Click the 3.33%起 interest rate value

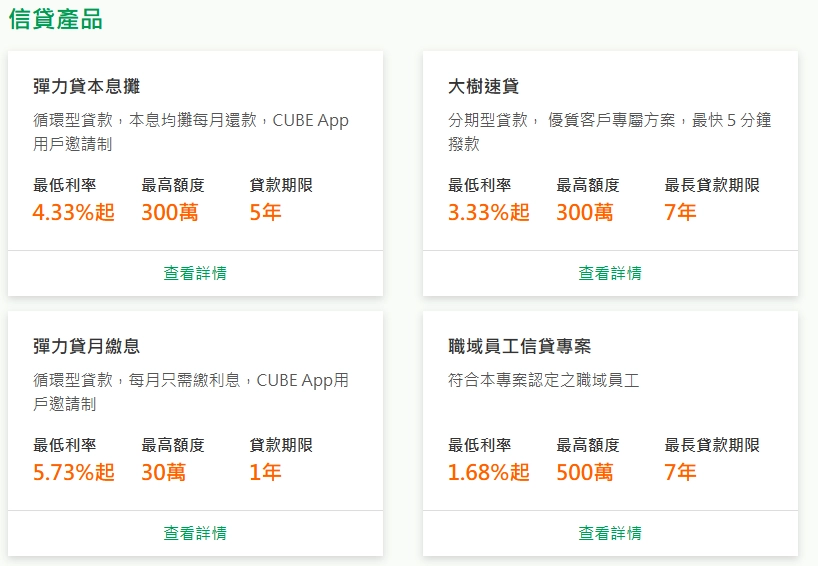pos(489,212)
